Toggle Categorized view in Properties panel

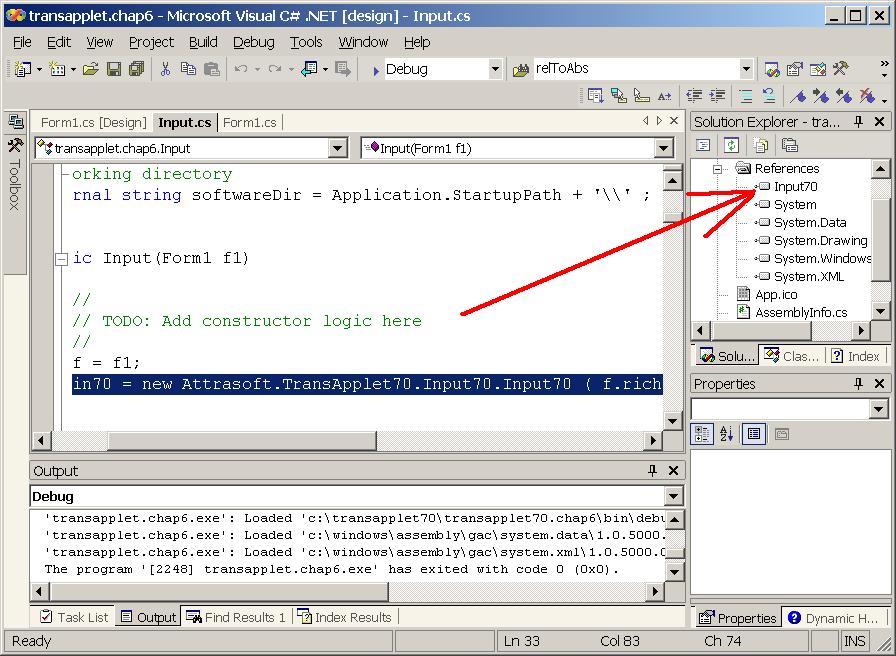702,434
